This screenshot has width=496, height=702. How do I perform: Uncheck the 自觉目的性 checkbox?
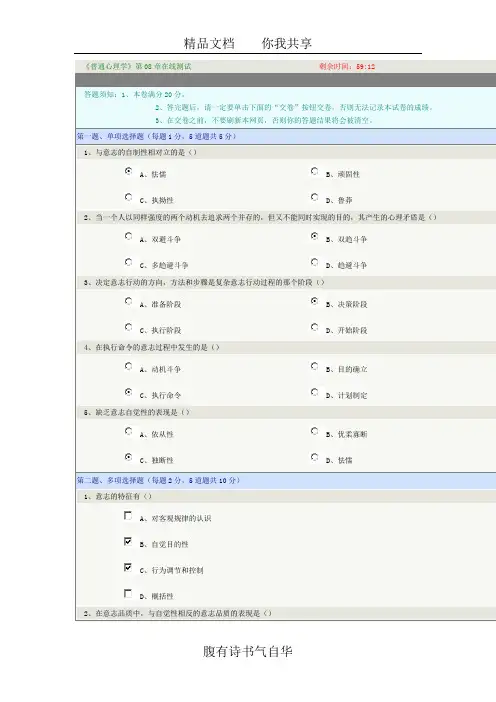(x=128, y=542)
